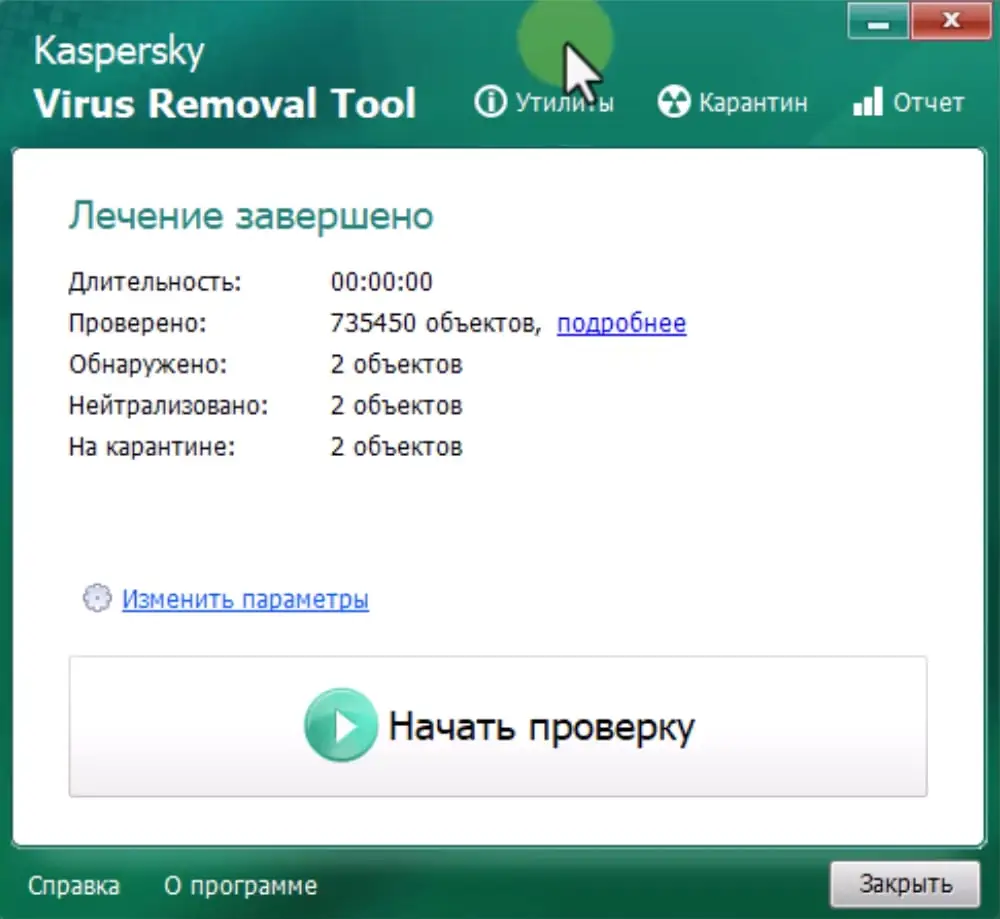Screen dimensions: 1000x919
Task: Click the Нейтрализовано 2 объектов value
Action: (396, 406)
